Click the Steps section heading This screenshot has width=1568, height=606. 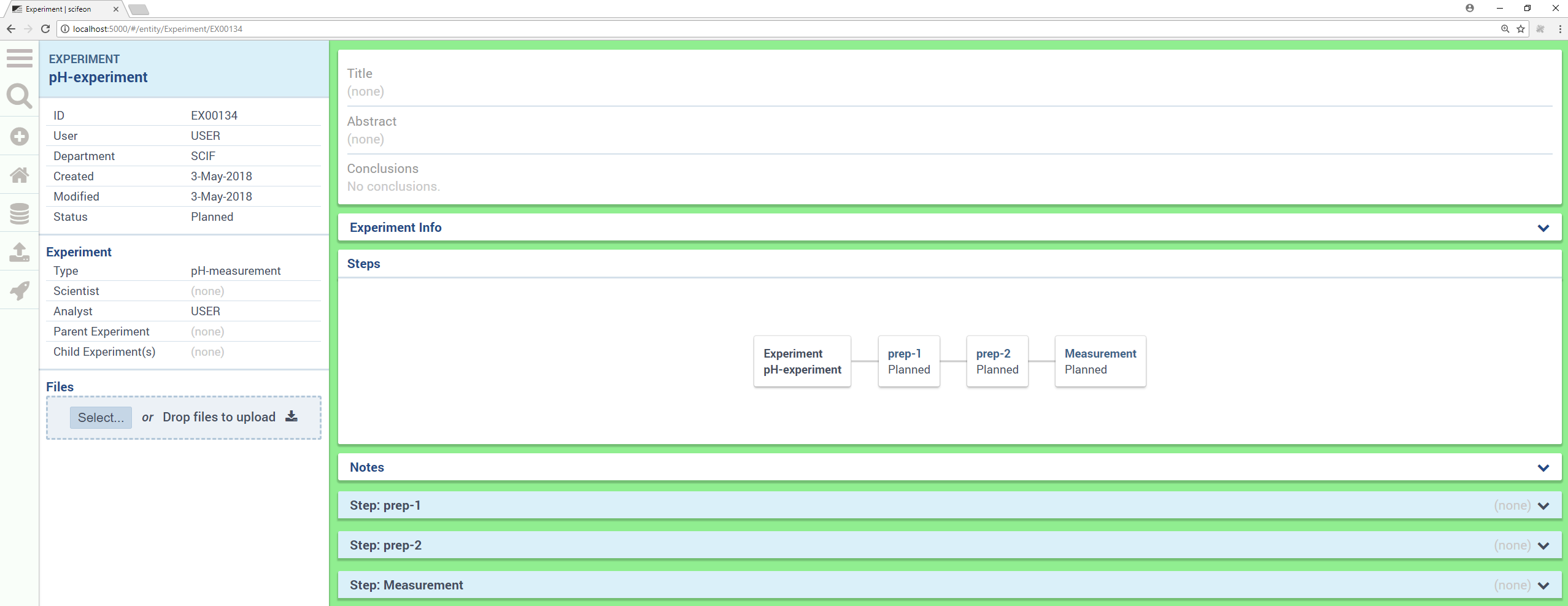(363, 264)
